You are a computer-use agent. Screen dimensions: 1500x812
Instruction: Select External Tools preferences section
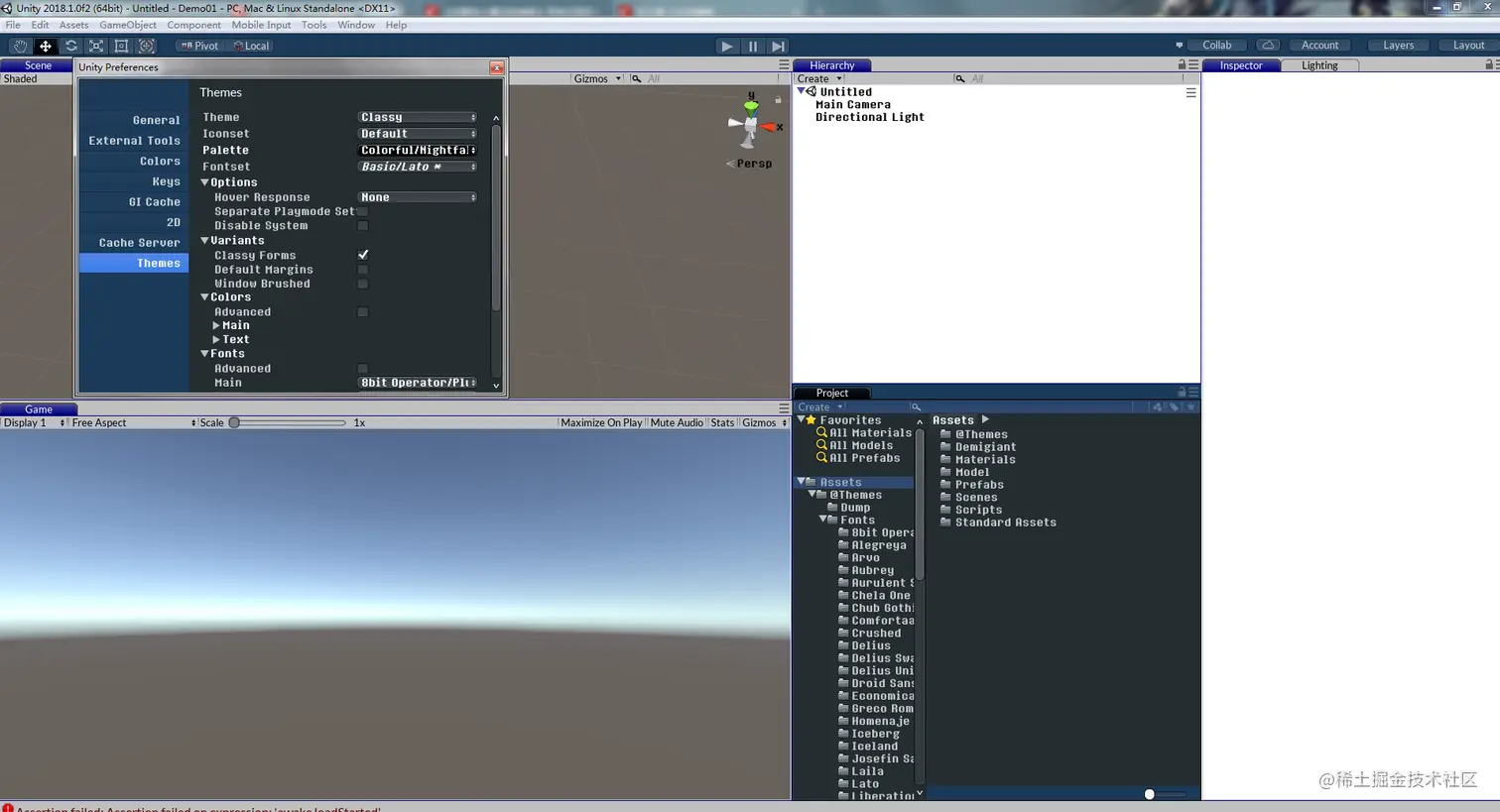pos(134,141)
